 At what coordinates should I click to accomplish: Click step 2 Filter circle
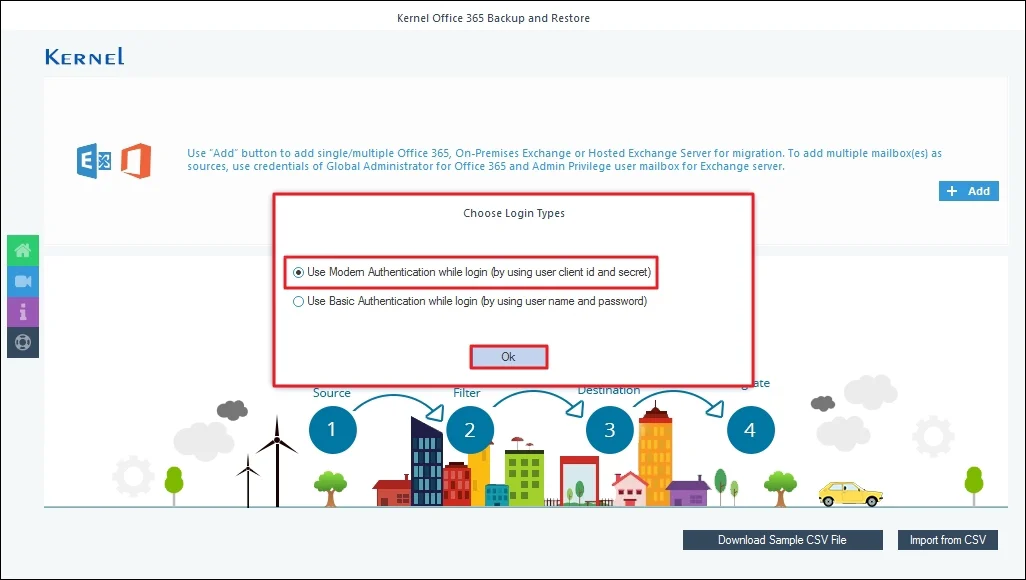pos(470,430)
